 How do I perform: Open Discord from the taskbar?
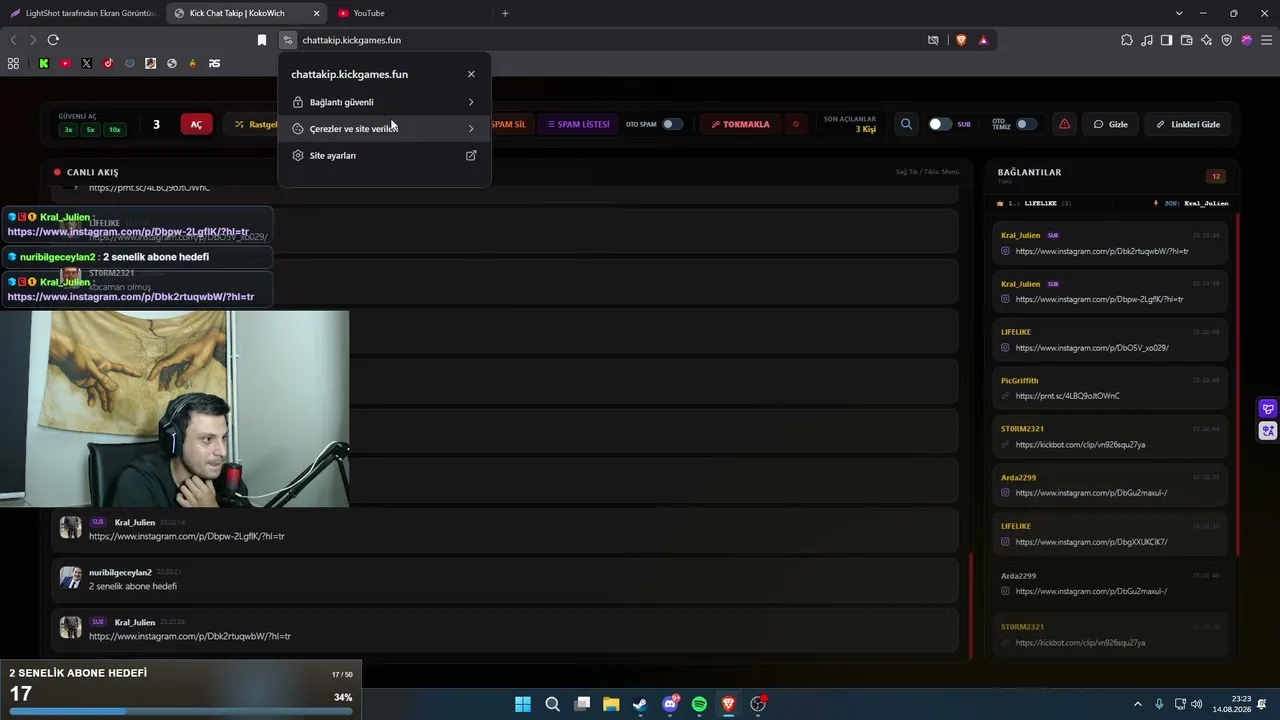click(670, 704)
